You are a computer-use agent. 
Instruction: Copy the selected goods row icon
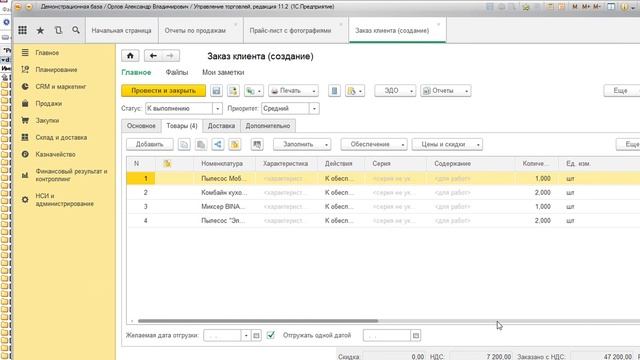[184, 144]
